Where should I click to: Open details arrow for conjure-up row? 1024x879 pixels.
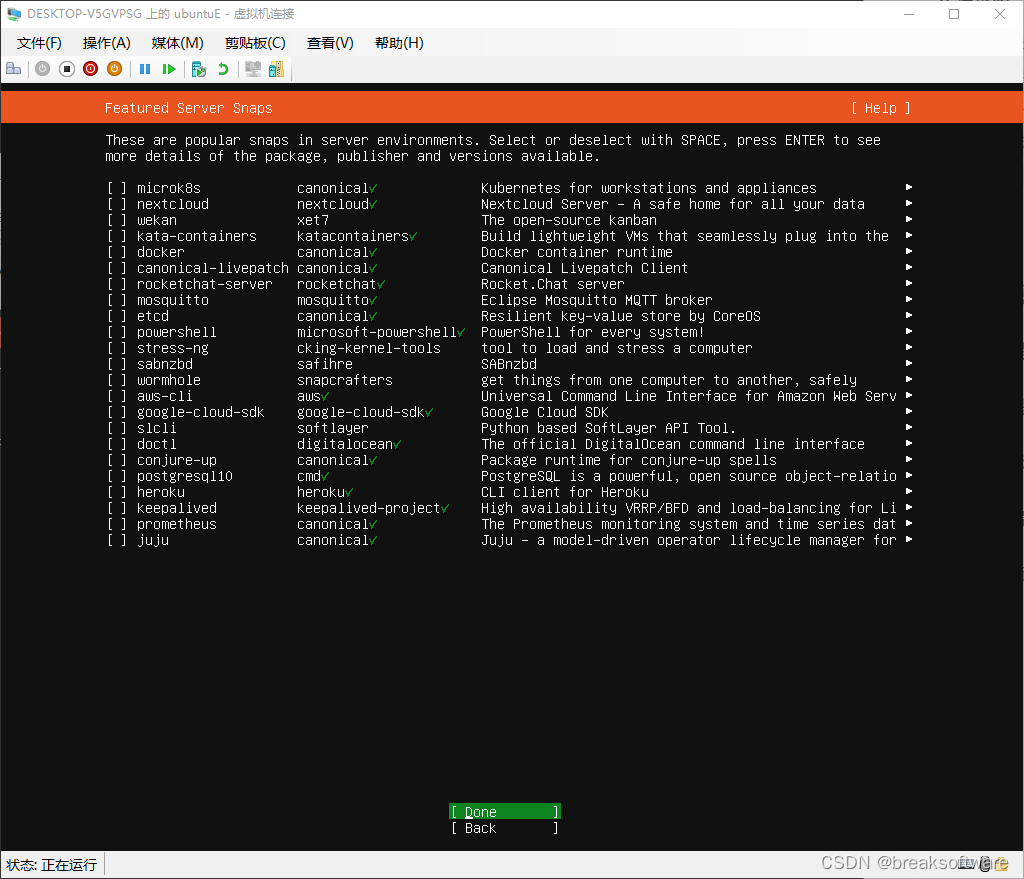pyautogui.click(x=908, y=460)
